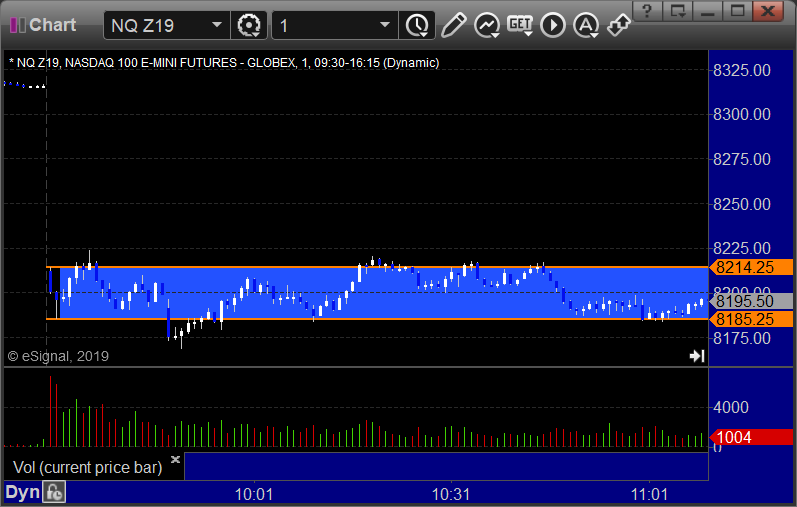Click the Chart window title icon
Screen dimensions: 797x507
pos(18,25)
